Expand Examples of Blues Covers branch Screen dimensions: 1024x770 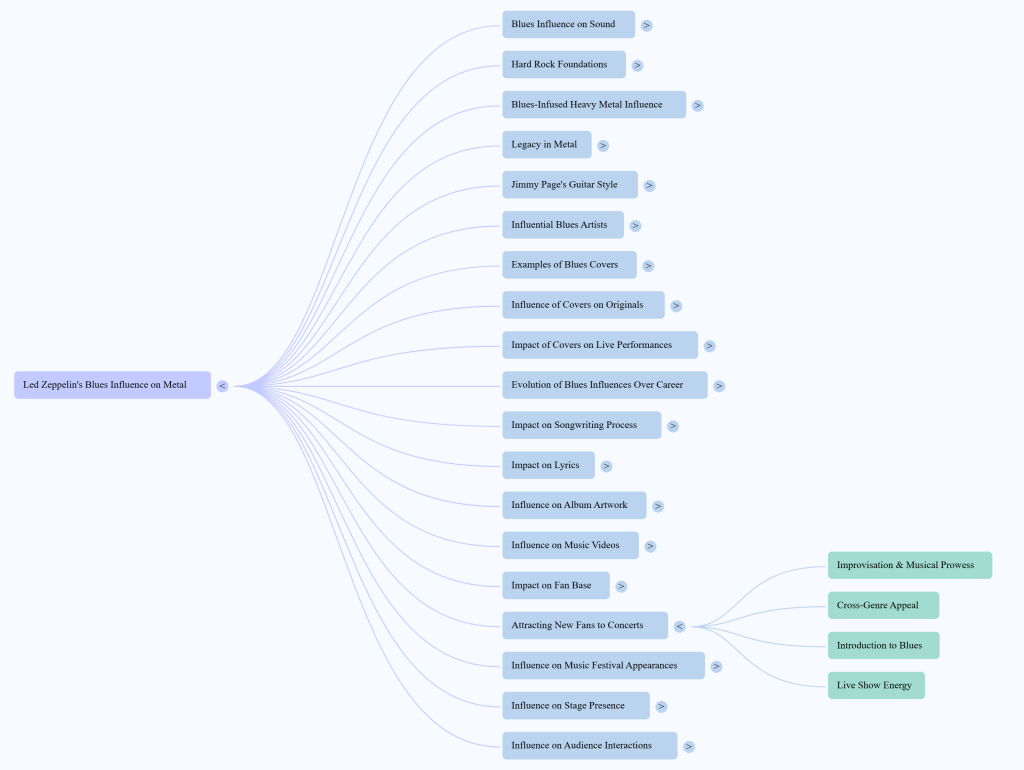648,266
